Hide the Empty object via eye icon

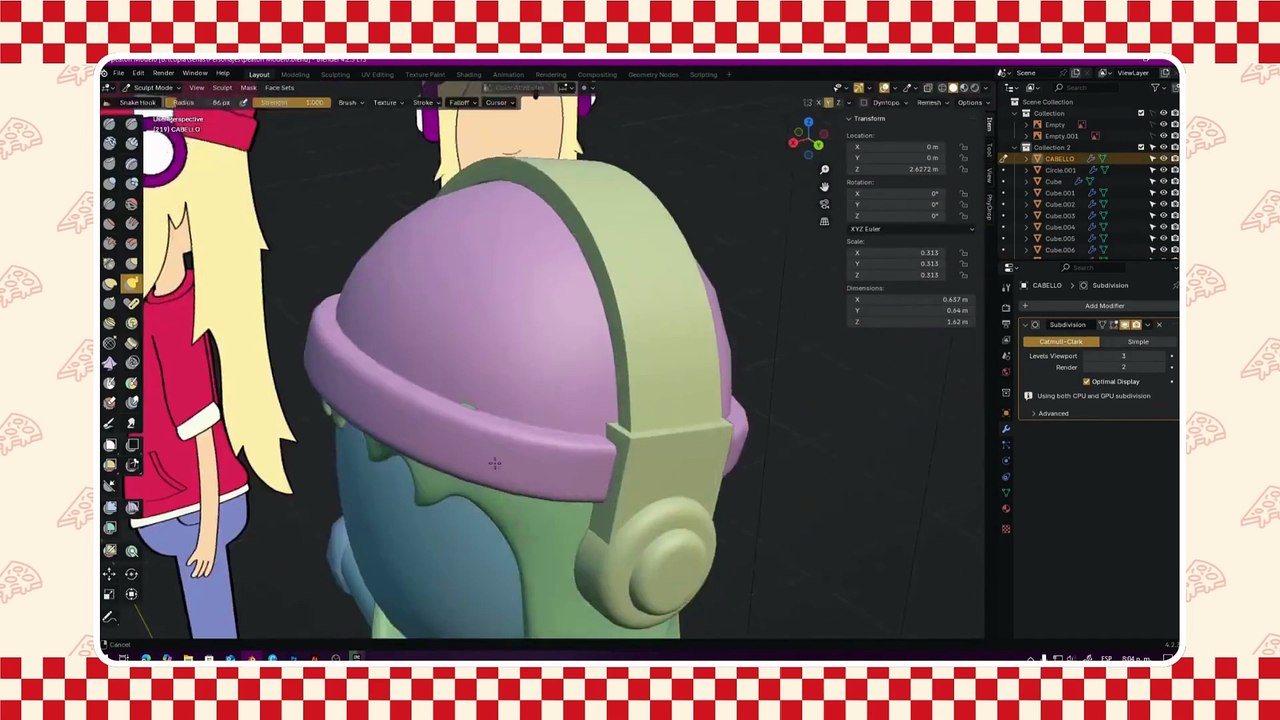[x=1162, y=125]
